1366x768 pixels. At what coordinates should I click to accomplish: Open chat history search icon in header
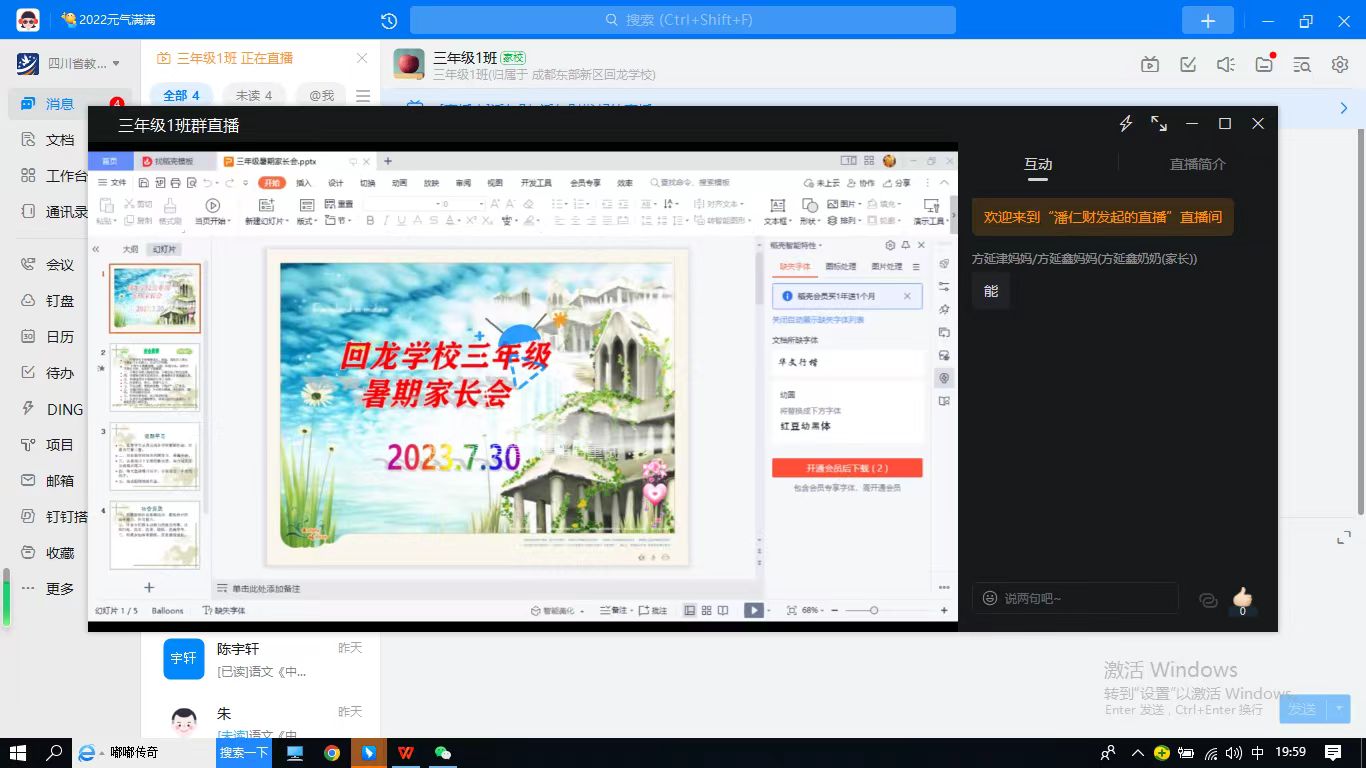1302,65
